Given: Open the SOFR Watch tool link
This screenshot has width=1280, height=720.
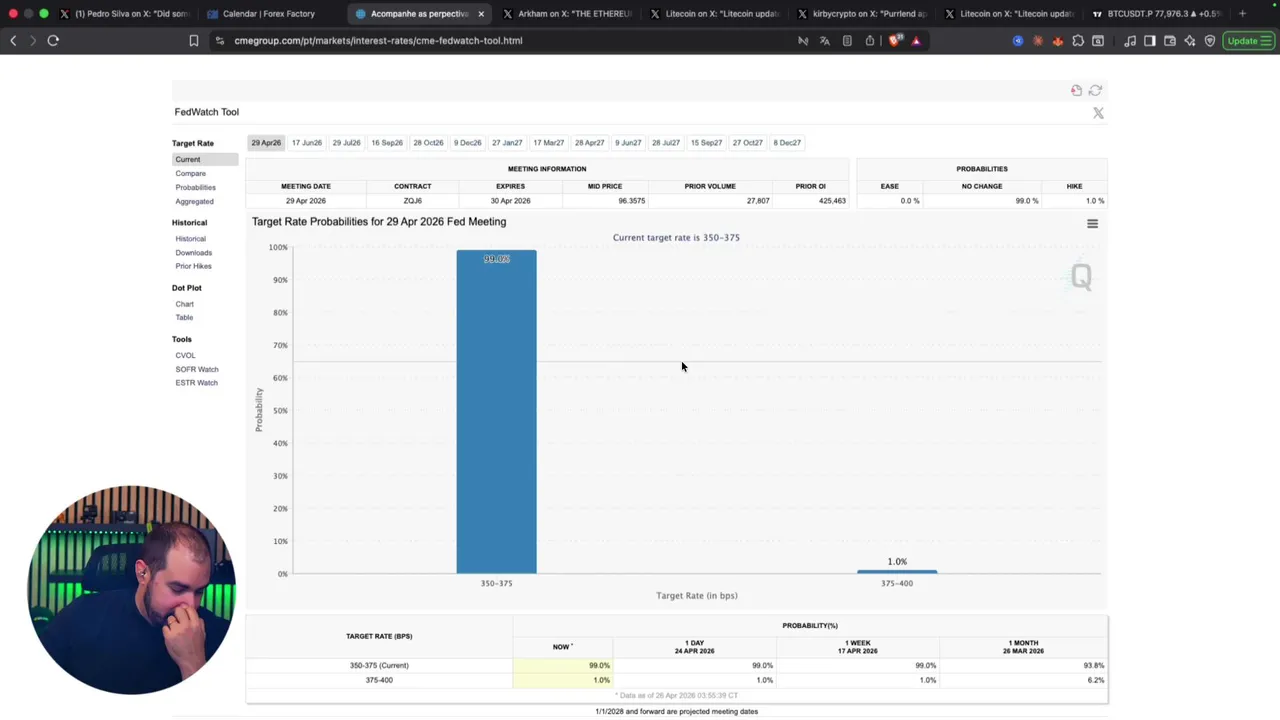Looking at the screenshot, I should click(197, 370).
